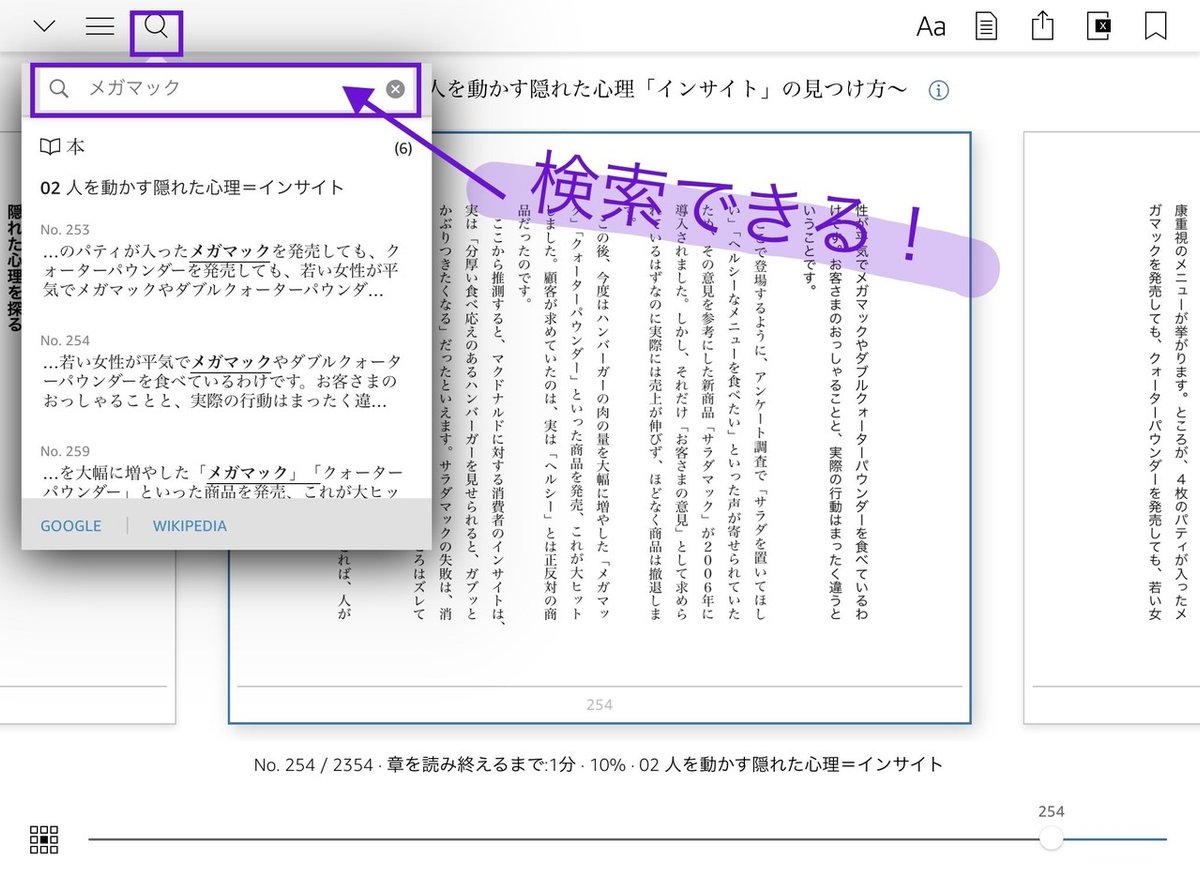Tap the share icon
The width and height of the screenshot is (1200, 877).
1043,26
